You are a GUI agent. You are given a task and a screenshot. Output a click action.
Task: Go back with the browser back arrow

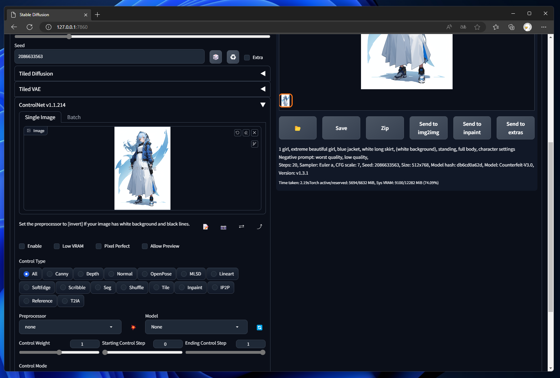pyautogui.click(x=14, y=27)
